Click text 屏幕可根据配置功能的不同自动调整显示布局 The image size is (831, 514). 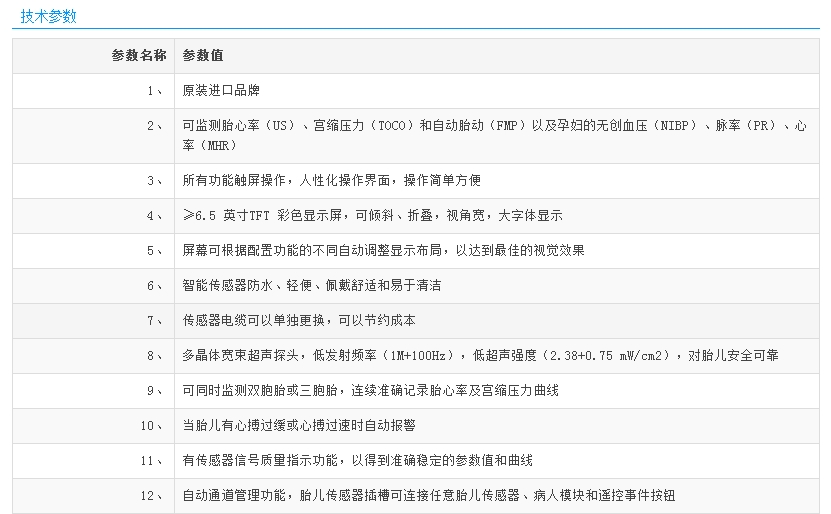click(x=383, y=250)
